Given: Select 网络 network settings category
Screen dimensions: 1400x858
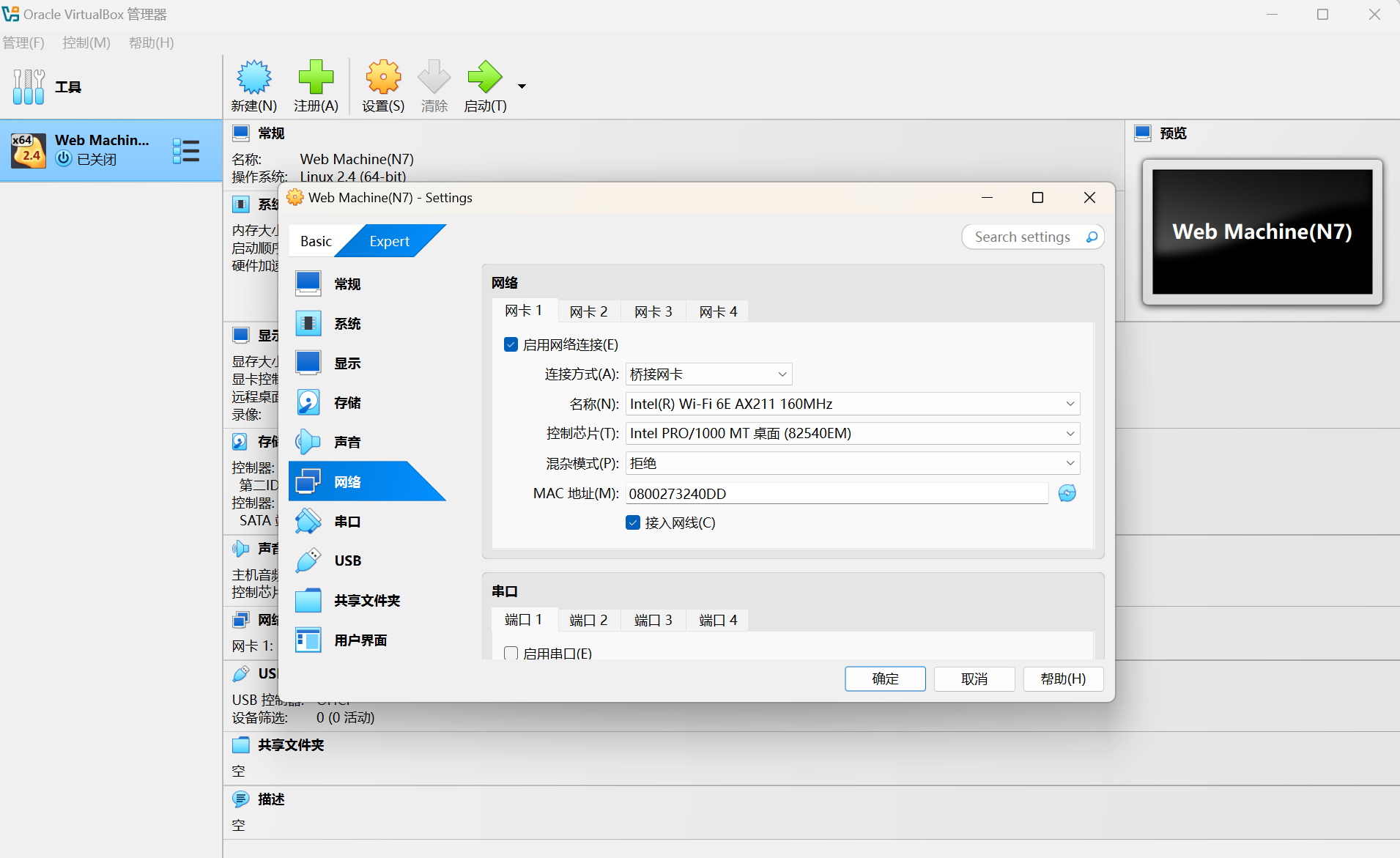Looking at the screenshot, I should pos(366,481).
